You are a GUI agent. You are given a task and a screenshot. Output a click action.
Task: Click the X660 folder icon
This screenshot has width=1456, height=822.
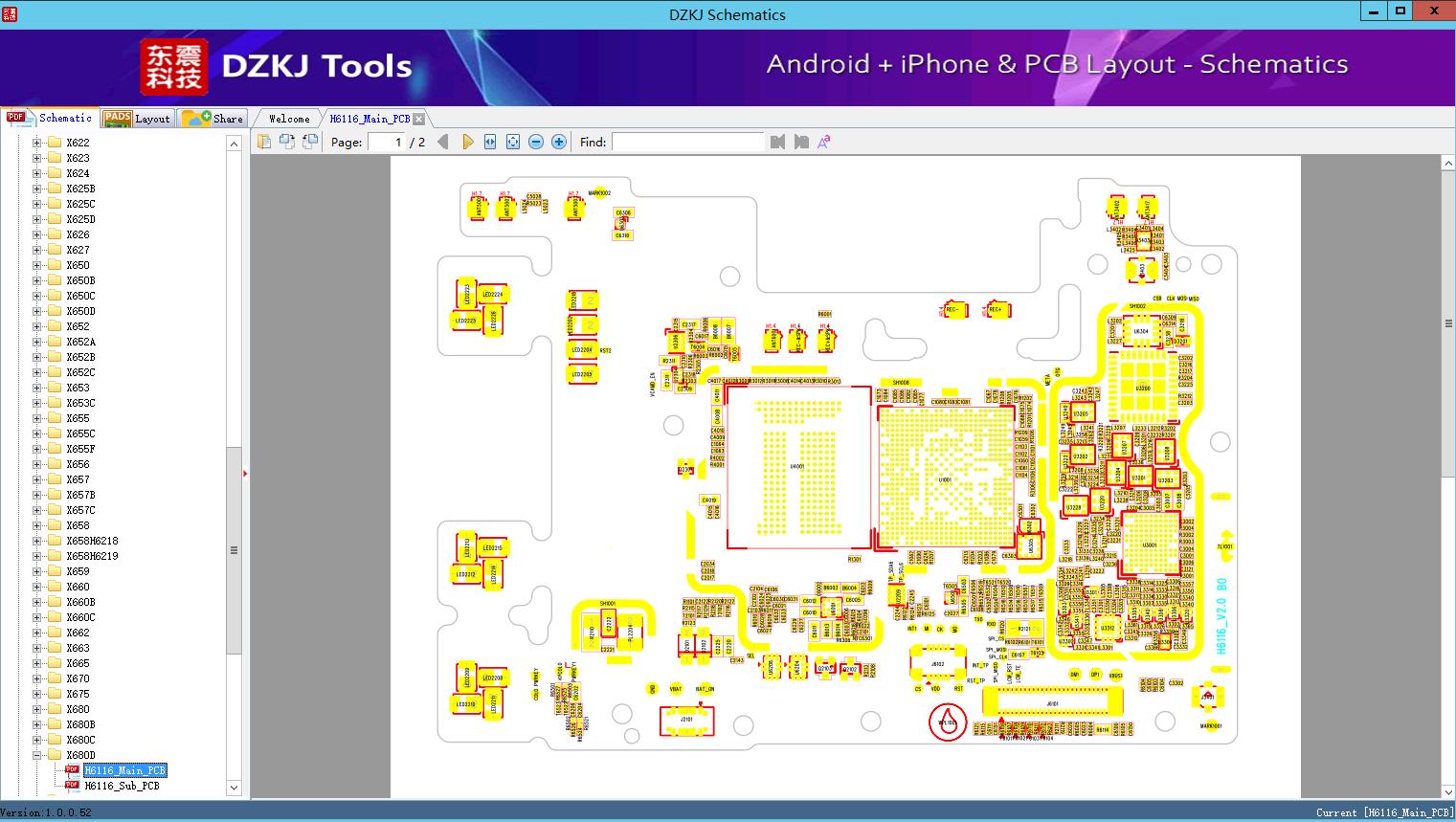pyautogui.click(x=55, y=587)
